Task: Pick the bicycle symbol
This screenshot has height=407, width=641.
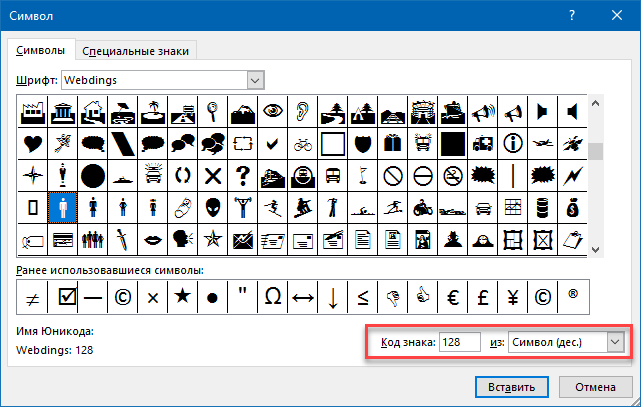Action: click(x=303, y=144)
